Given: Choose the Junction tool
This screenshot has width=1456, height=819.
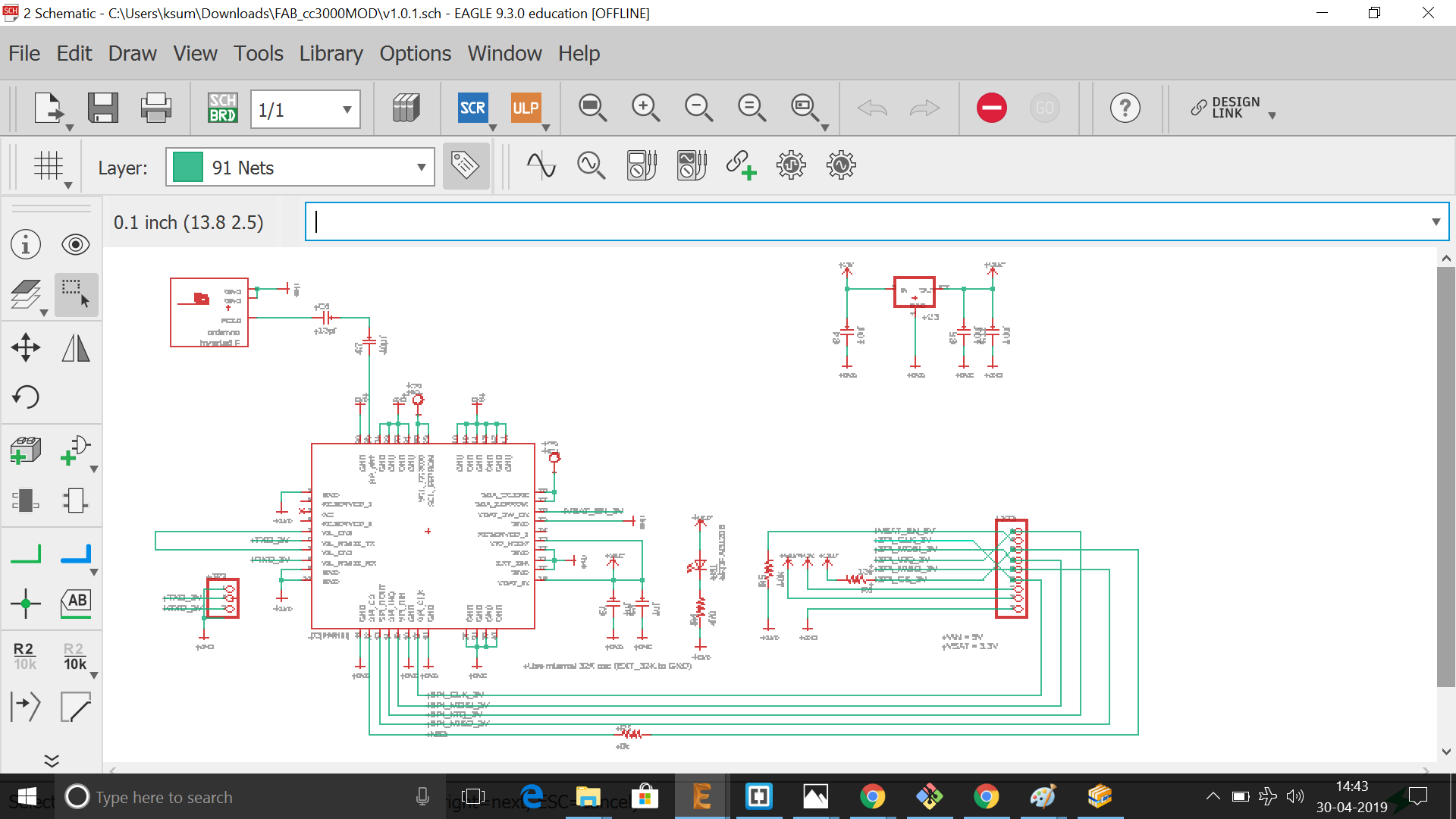Looking at the screenshot, I should [26, 604].
